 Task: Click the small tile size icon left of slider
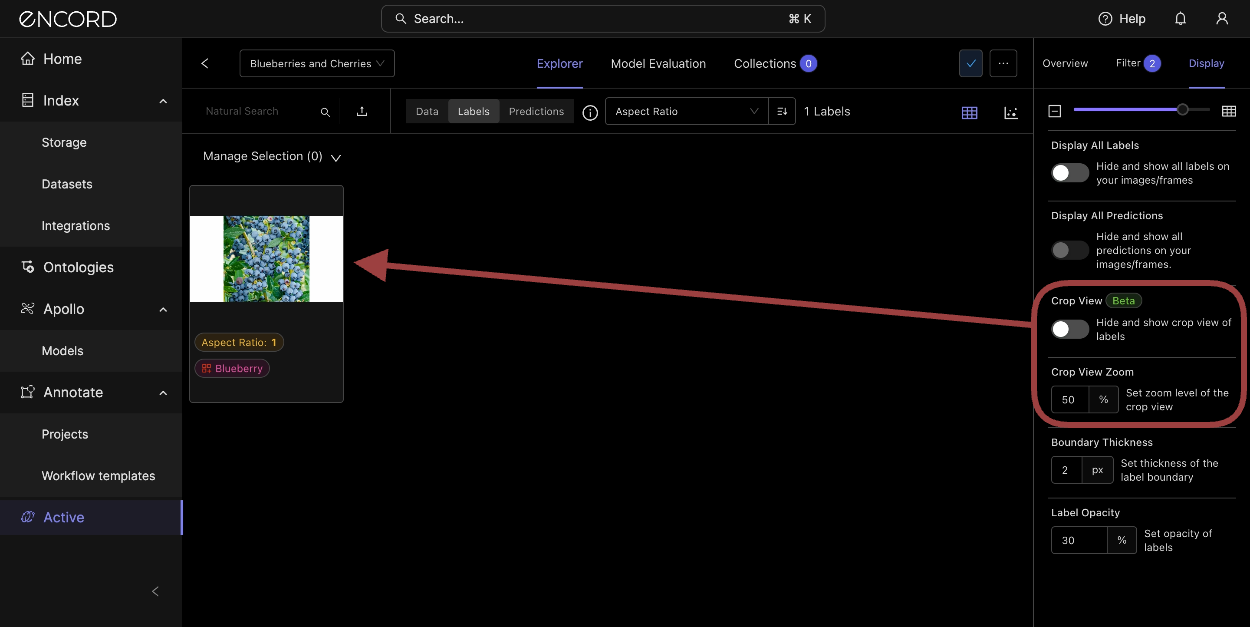coord(1055,111)
